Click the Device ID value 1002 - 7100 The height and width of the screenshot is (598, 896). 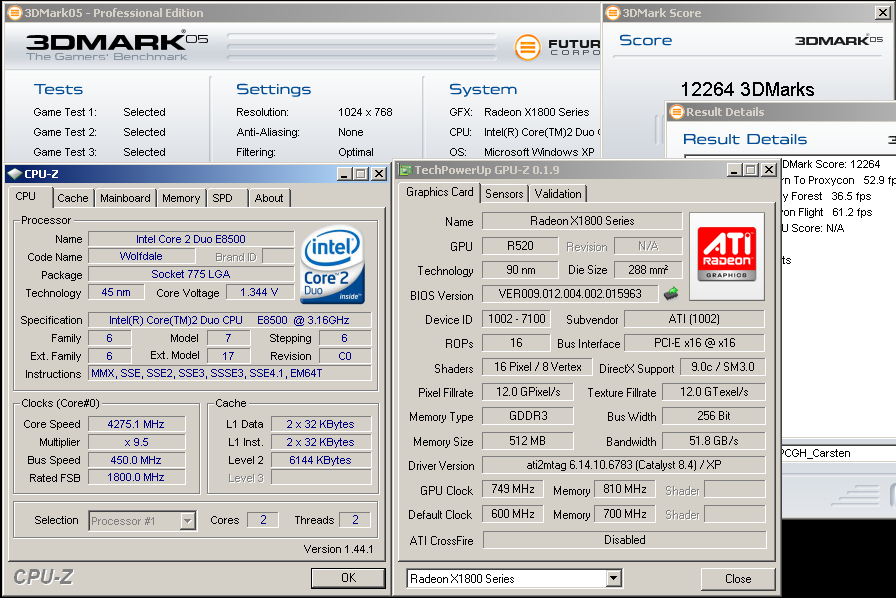(517, 319)
